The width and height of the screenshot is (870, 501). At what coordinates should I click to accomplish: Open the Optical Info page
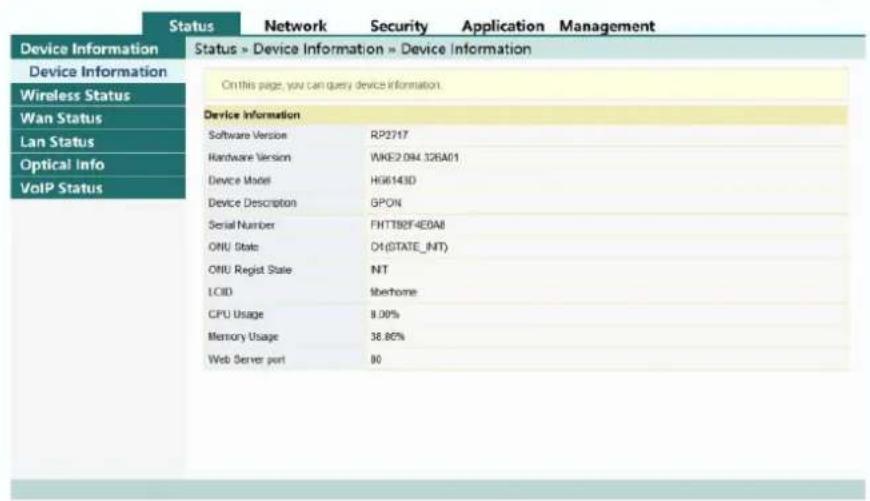coord(98,165)
